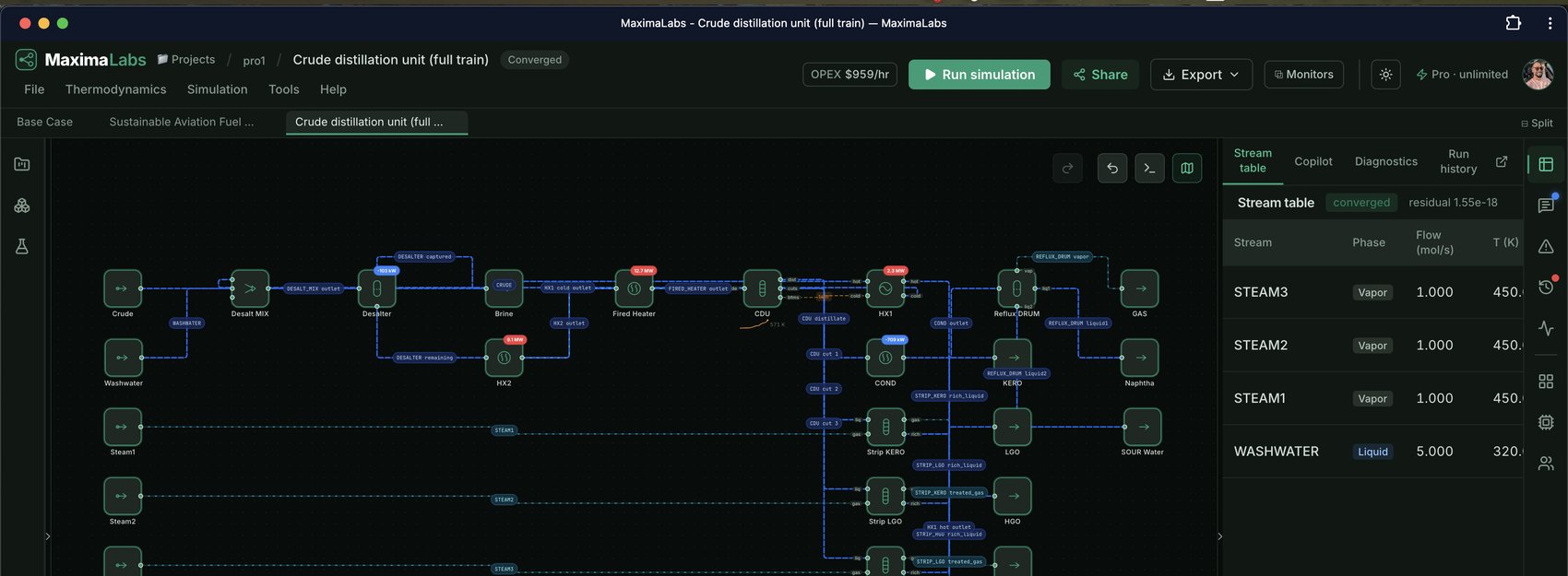Open the Export dropdown
This screenshot has height=576, width=1568.
(x=1201, y=75)
